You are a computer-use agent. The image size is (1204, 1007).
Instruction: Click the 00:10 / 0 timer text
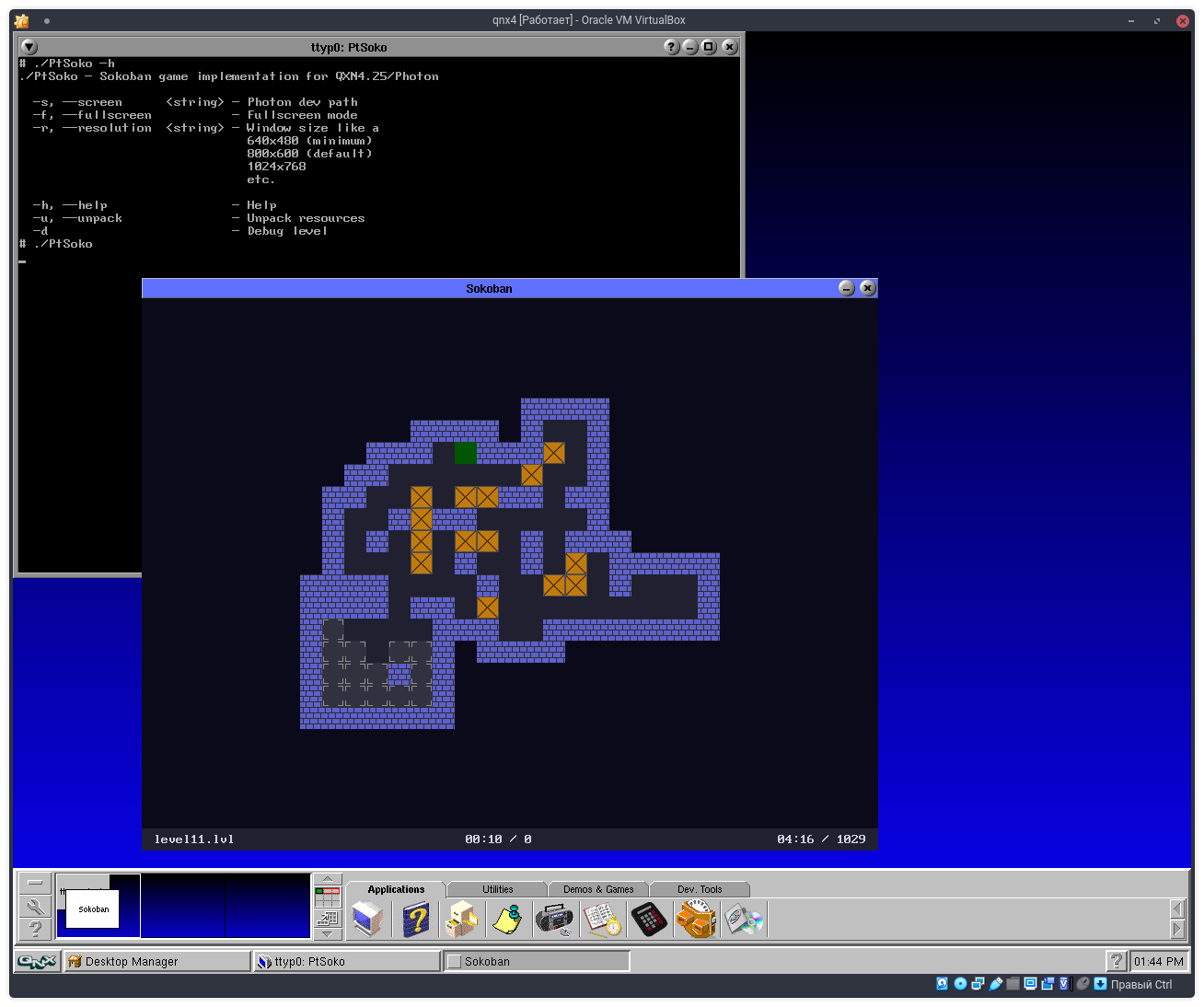498,839
